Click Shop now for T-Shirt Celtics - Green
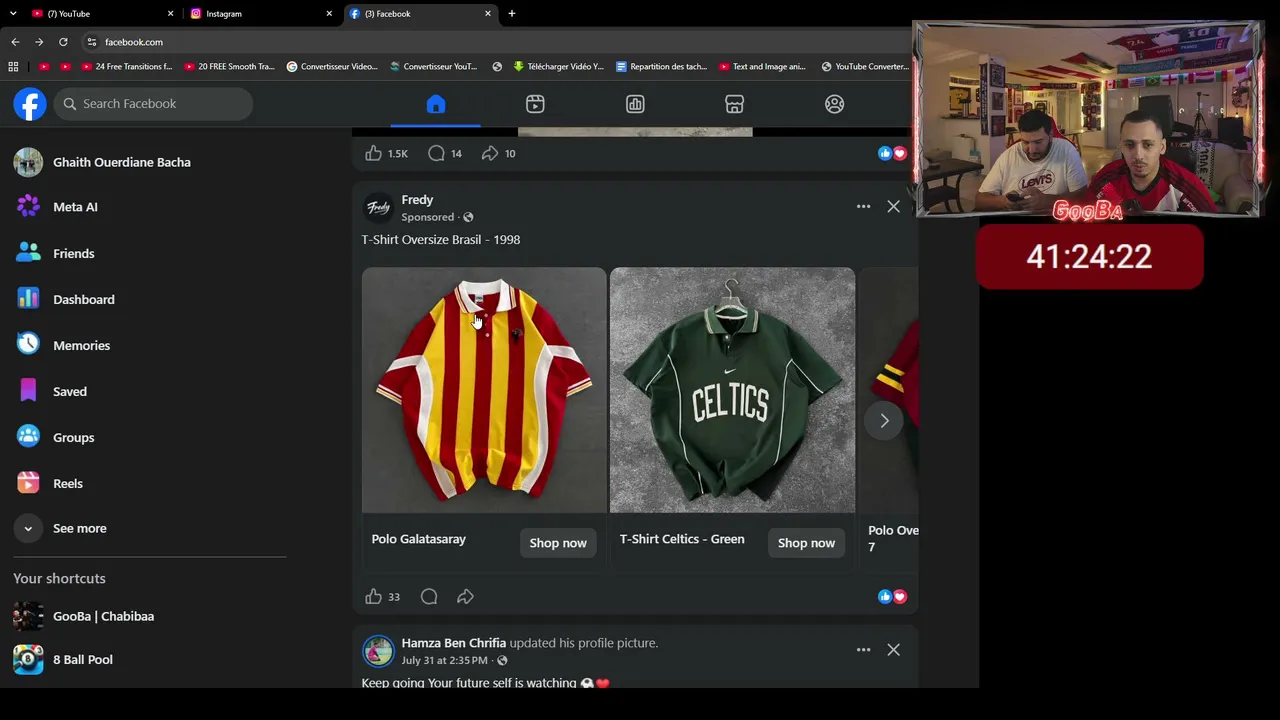The image size is (1280, 720). click(806, 543)
